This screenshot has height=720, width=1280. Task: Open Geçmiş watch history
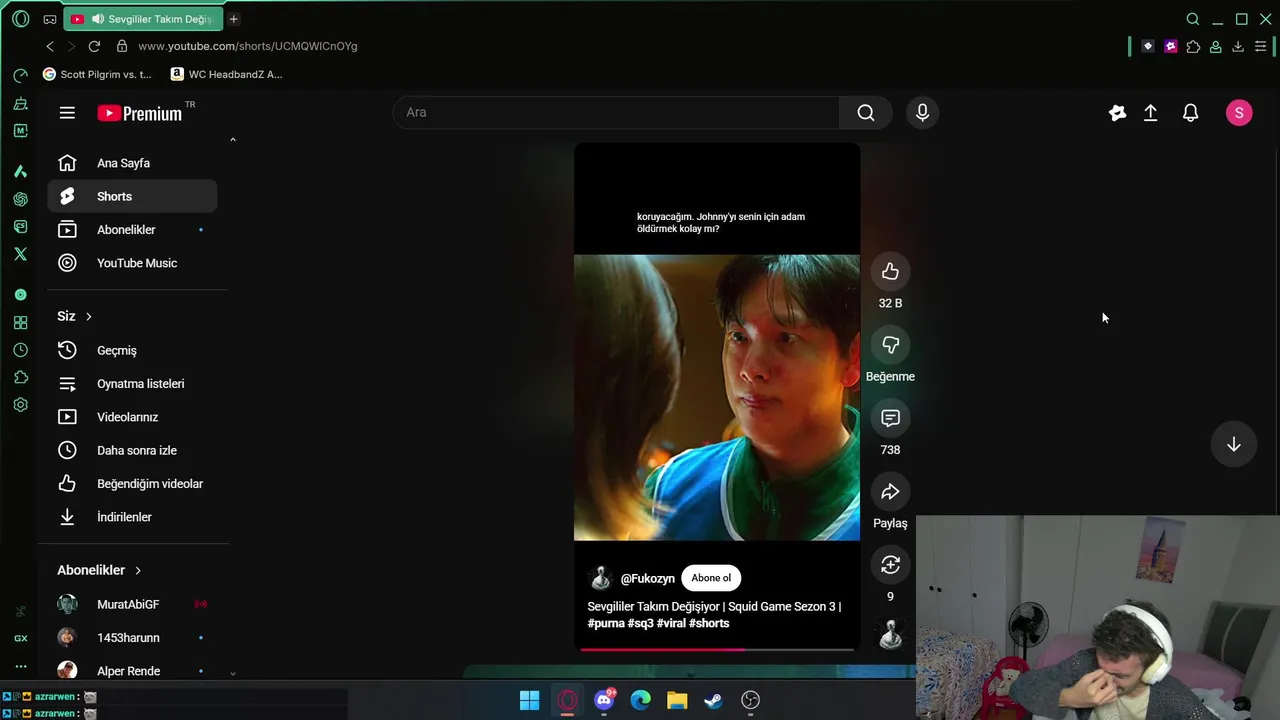point(132,350)
